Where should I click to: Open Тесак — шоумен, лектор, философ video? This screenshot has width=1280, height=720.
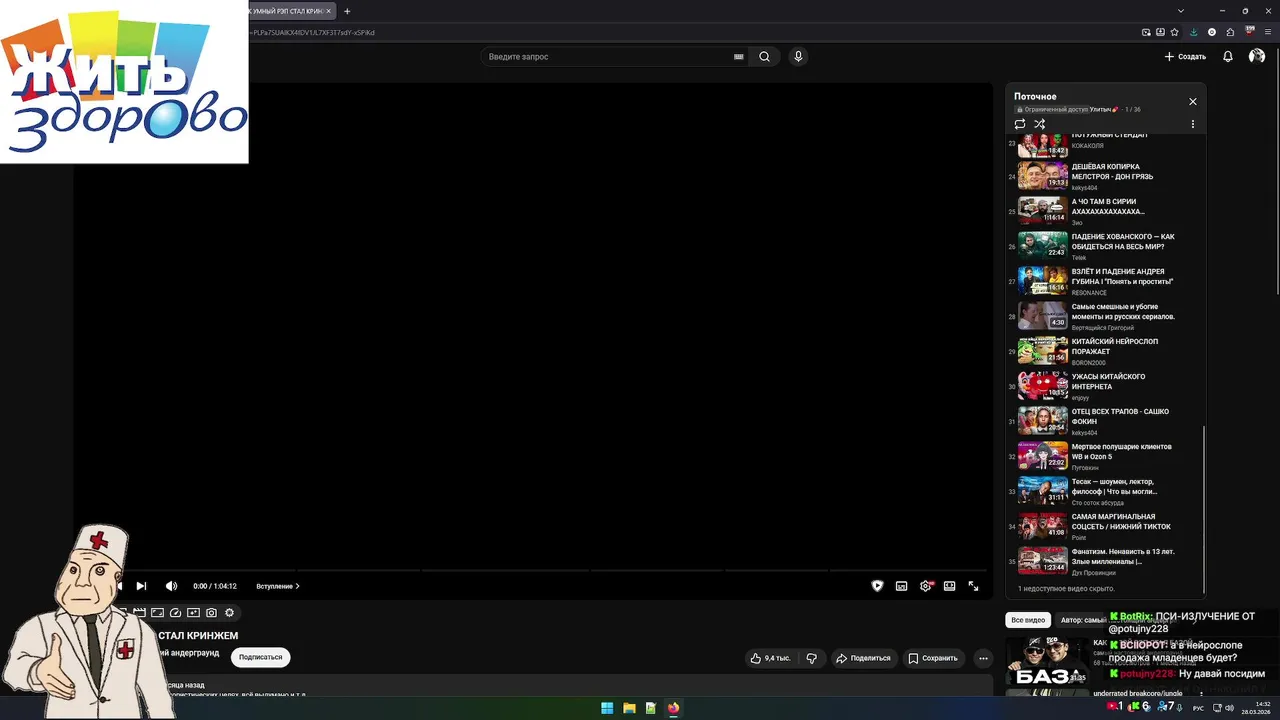click(1105, 491)
